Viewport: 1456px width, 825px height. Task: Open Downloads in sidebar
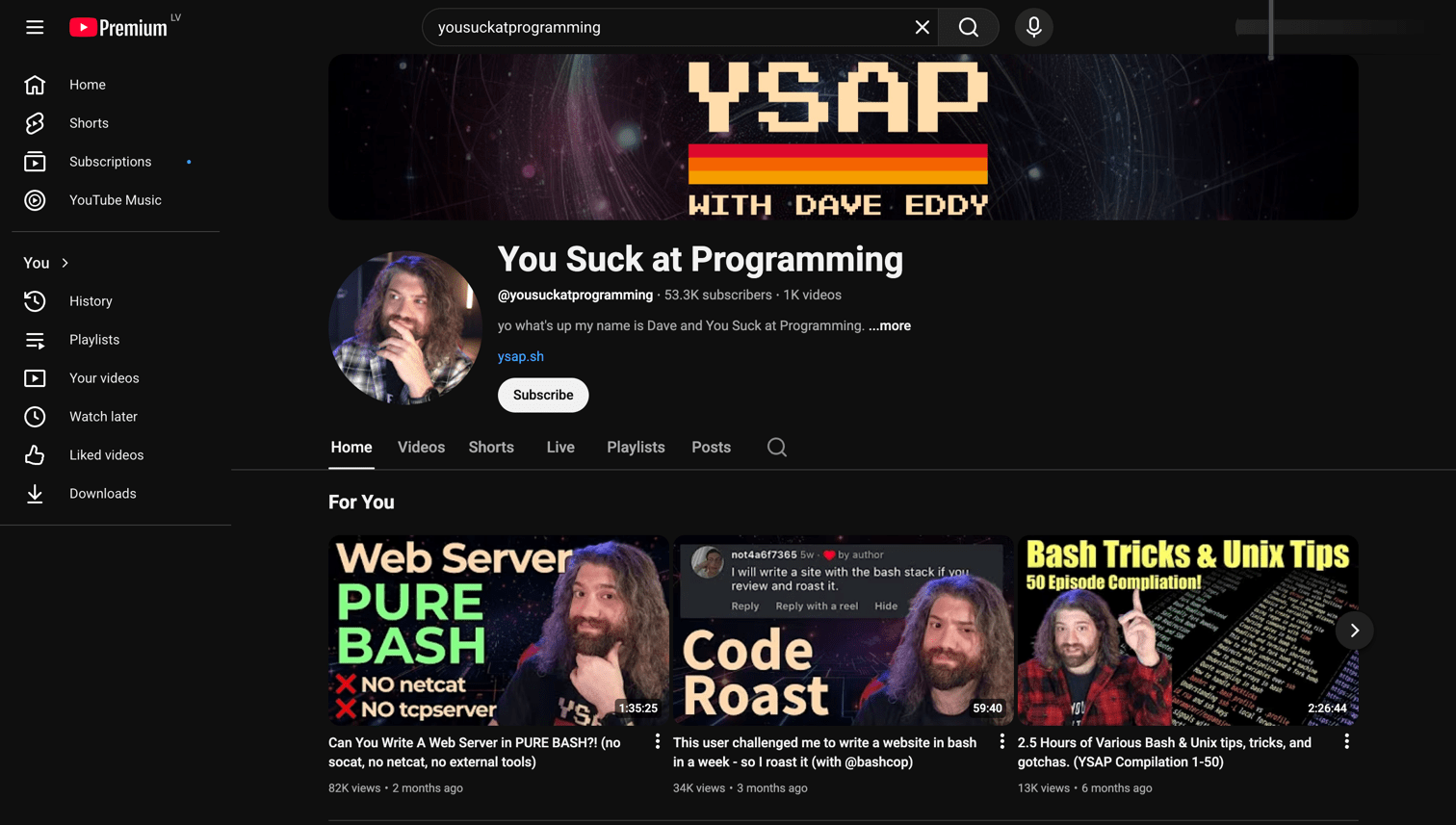tap(116, 494)
